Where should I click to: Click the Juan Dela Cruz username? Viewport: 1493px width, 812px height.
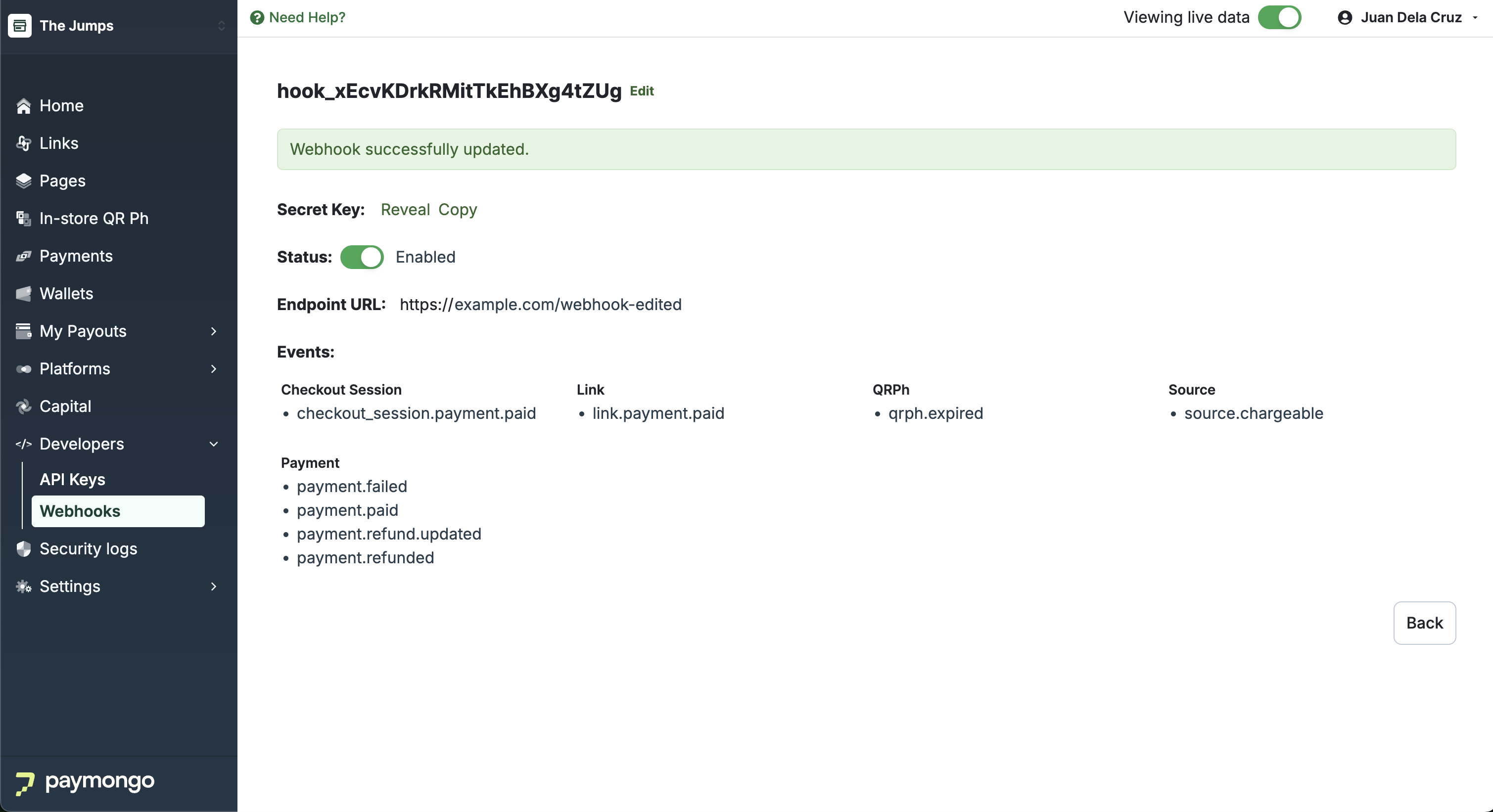(x=1411, y=17)
